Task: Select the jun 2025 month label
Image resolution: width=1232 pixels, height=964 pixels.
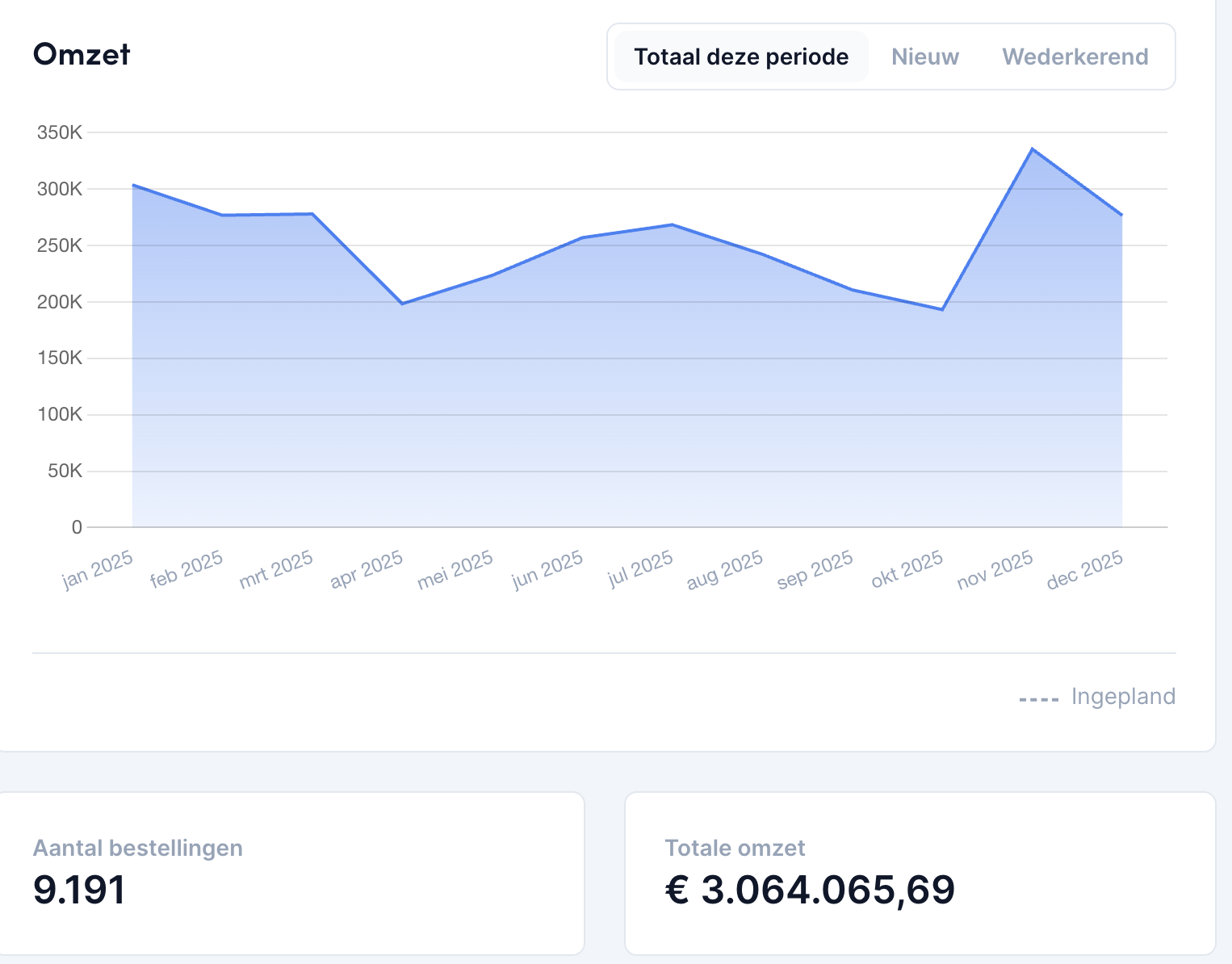Action: (x=547, y=567)
